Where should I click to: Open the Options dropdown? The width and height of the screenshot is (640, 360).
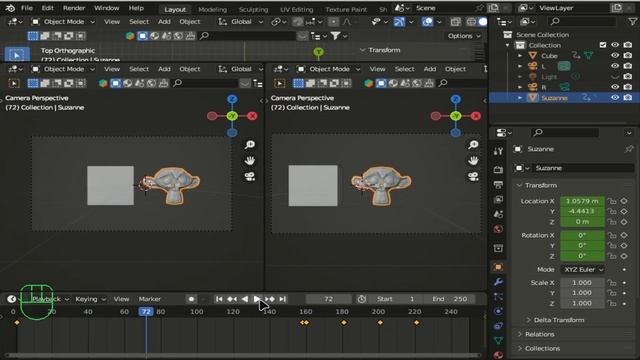pos(464,36)
